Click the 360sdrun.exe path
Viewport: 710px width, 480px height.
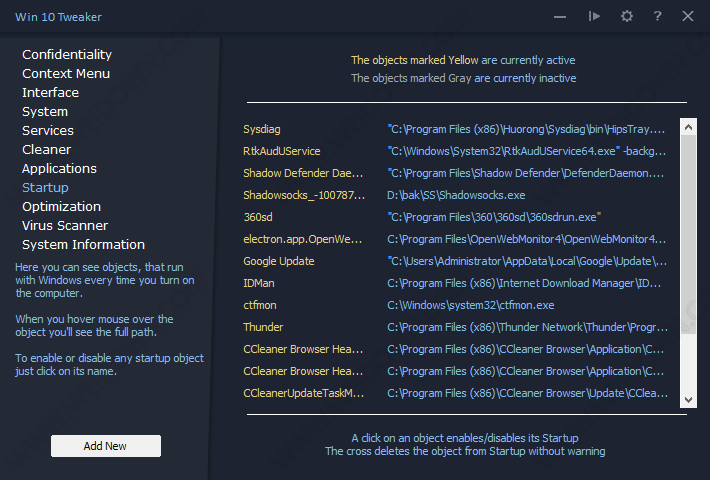[x=494, y=217]
